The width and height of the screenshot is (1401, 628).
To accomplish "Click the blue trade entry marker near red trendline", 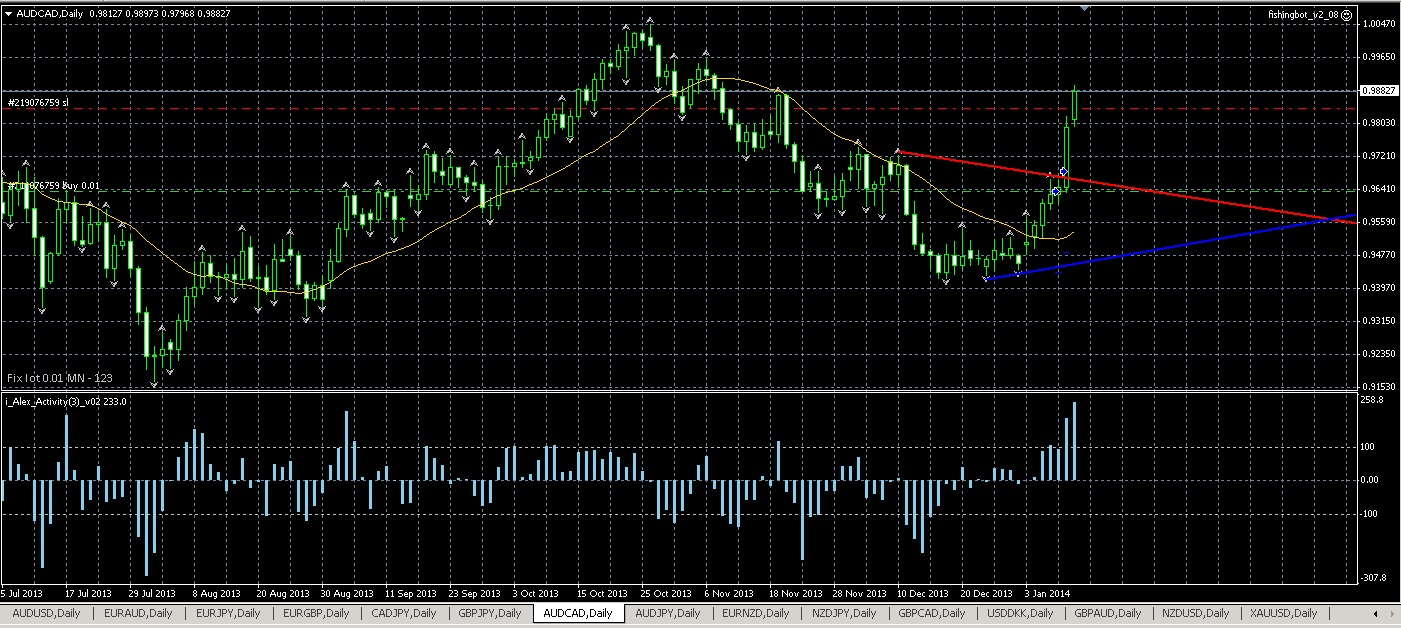I will 1062,172.
